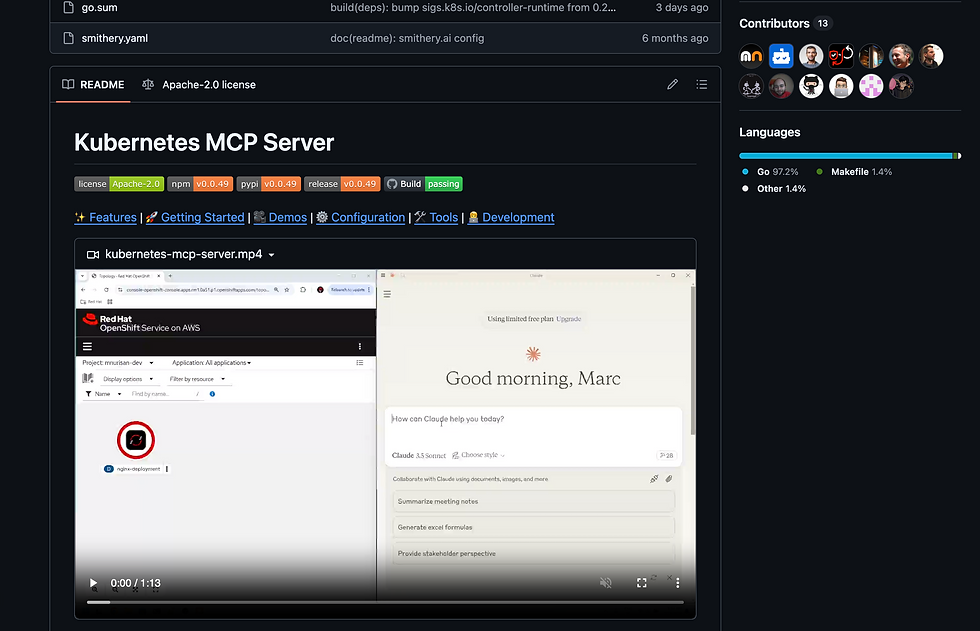This screenshot has width=980, height=631.
Task: Click the npm v0.0.49 badge
Action: [x=200, y=184]
